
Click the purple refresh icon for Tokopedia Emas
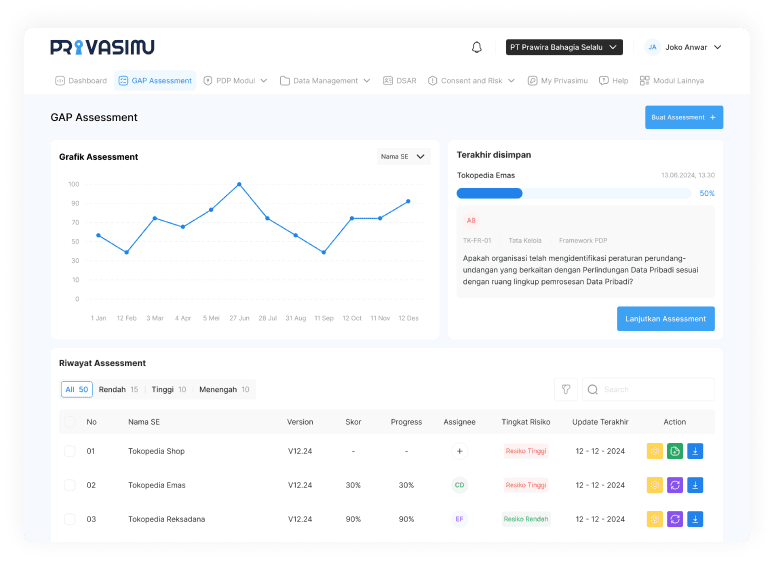tap(675, 485)
